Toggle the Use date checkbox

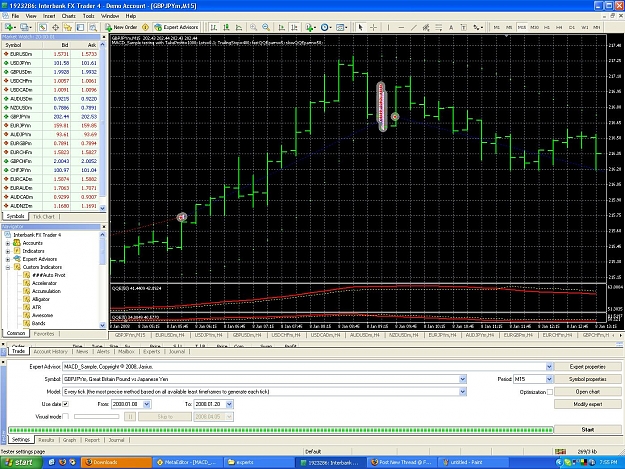66,404
